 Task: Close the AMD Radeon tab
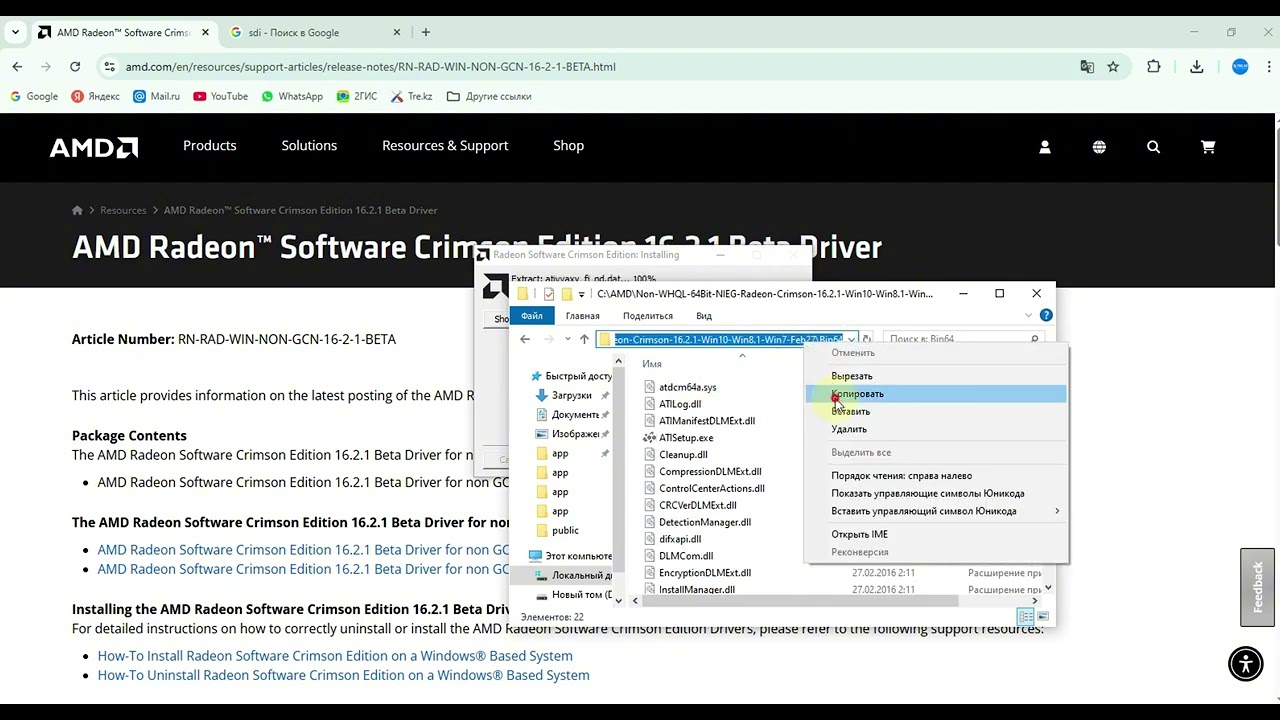(x=205, y=32)
